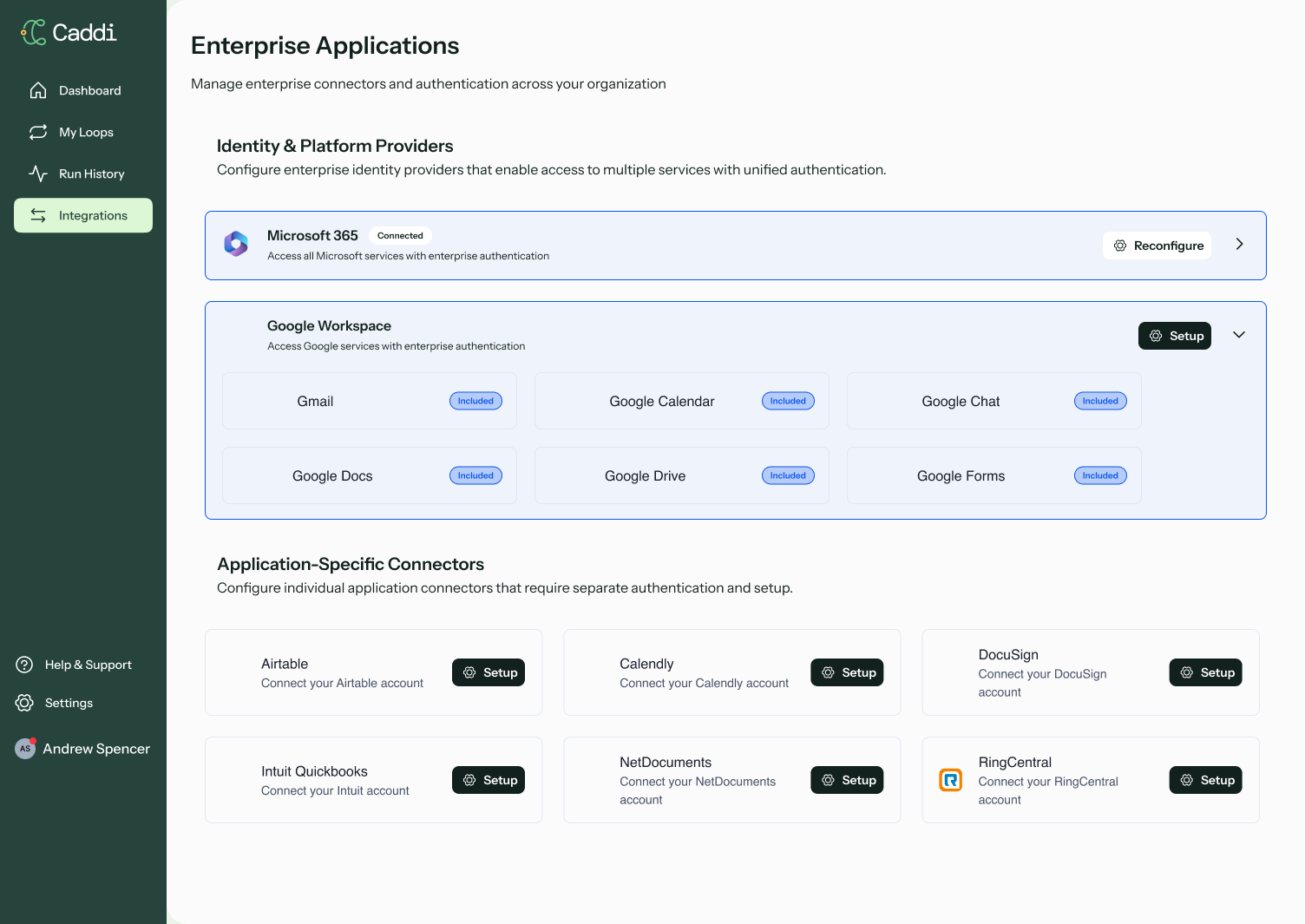Click Setup for Airtable
Viewport: 1305px width, 924px height.
489,672
